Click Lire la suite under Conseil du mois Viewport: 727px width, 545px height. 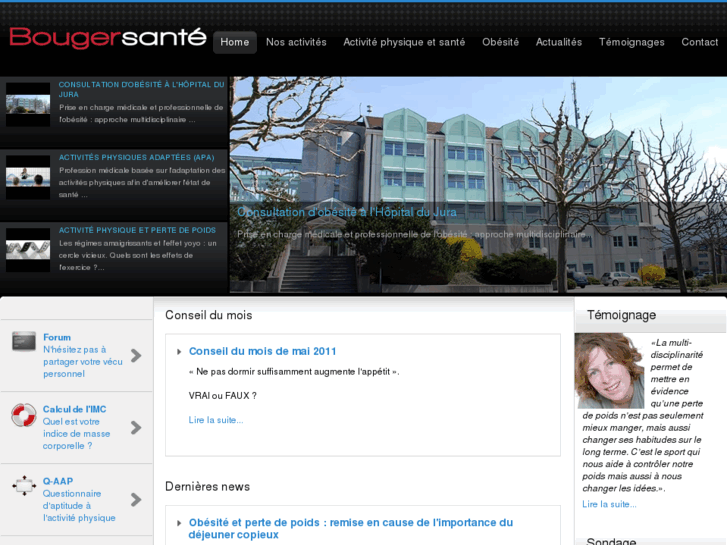click(216, 420)
